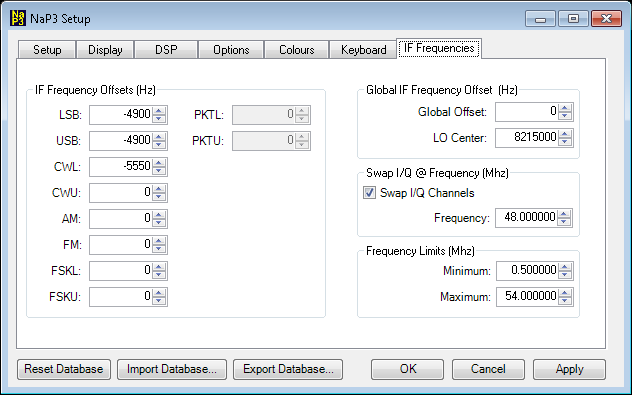Go to the Display tab
Screen dimensions: 632x395
point(105,50)
